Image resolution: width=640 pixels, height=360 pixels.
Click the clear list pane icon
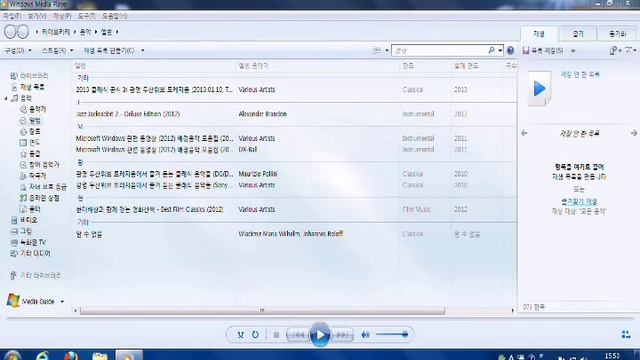(630, 50)
